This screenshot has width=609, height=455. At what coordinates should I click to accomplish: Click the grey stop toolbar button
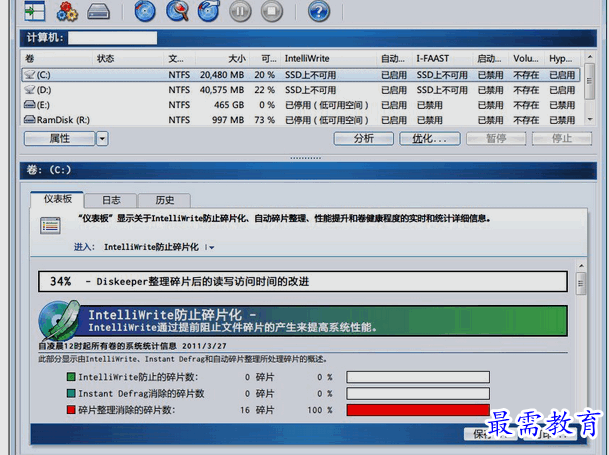point(271,11)
